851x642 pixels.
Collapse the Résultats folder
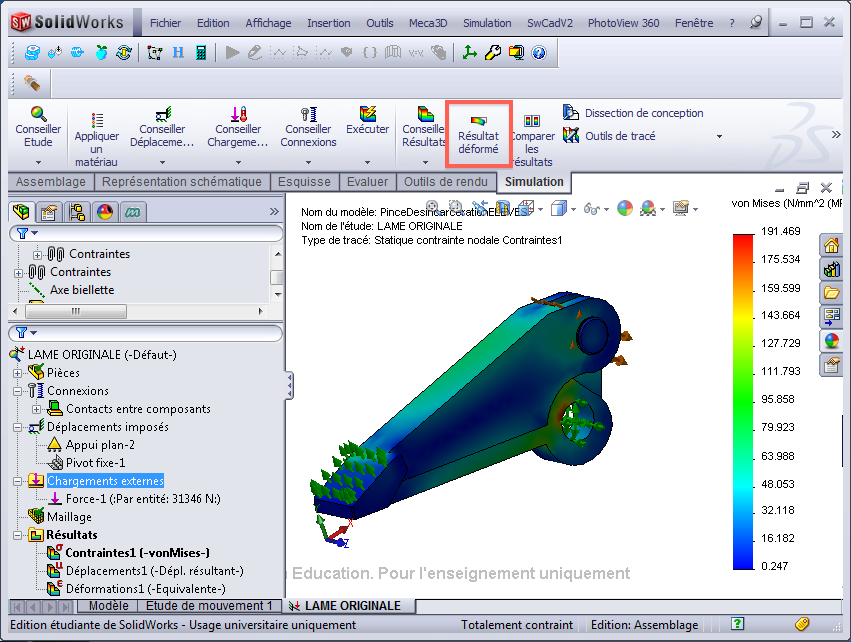pos(17,536)
